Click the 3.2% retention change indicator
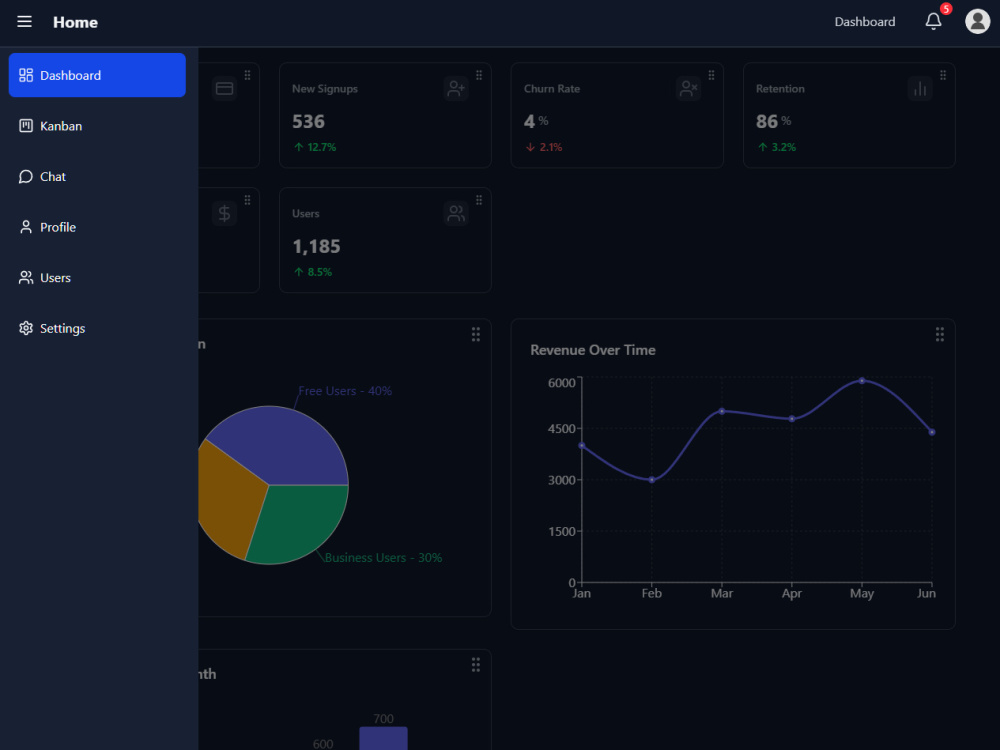Screen dimensions: 1000x750 [777, 147]
